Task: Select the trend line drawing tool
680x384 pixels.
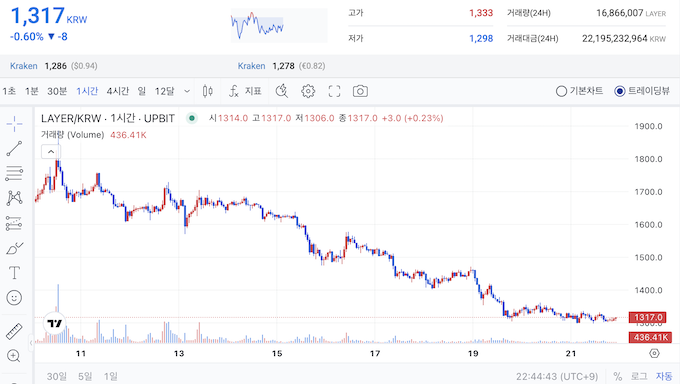Action: click(14, 148)
